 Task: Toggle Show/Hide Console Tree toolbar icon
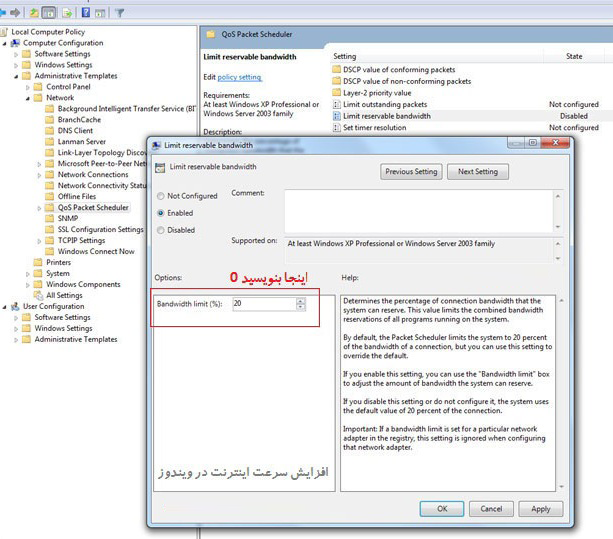click(x=49, y=13)
